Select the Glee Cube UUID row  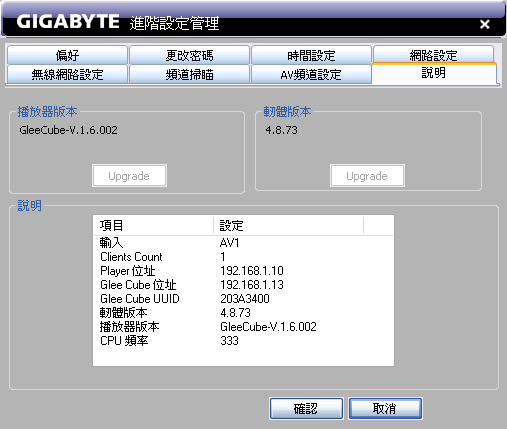[243, 299]
